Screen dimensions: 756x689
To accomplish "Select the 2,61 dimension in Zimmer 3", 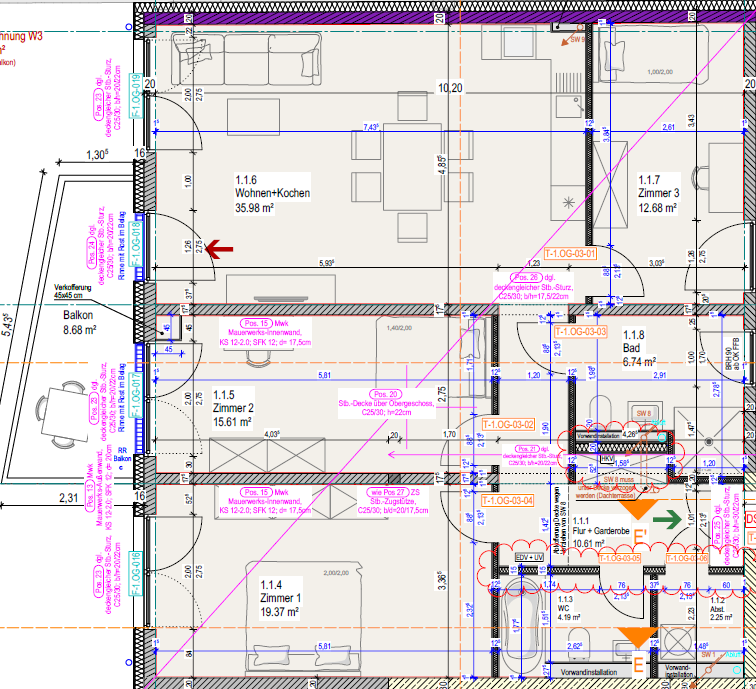I will 668,127.
